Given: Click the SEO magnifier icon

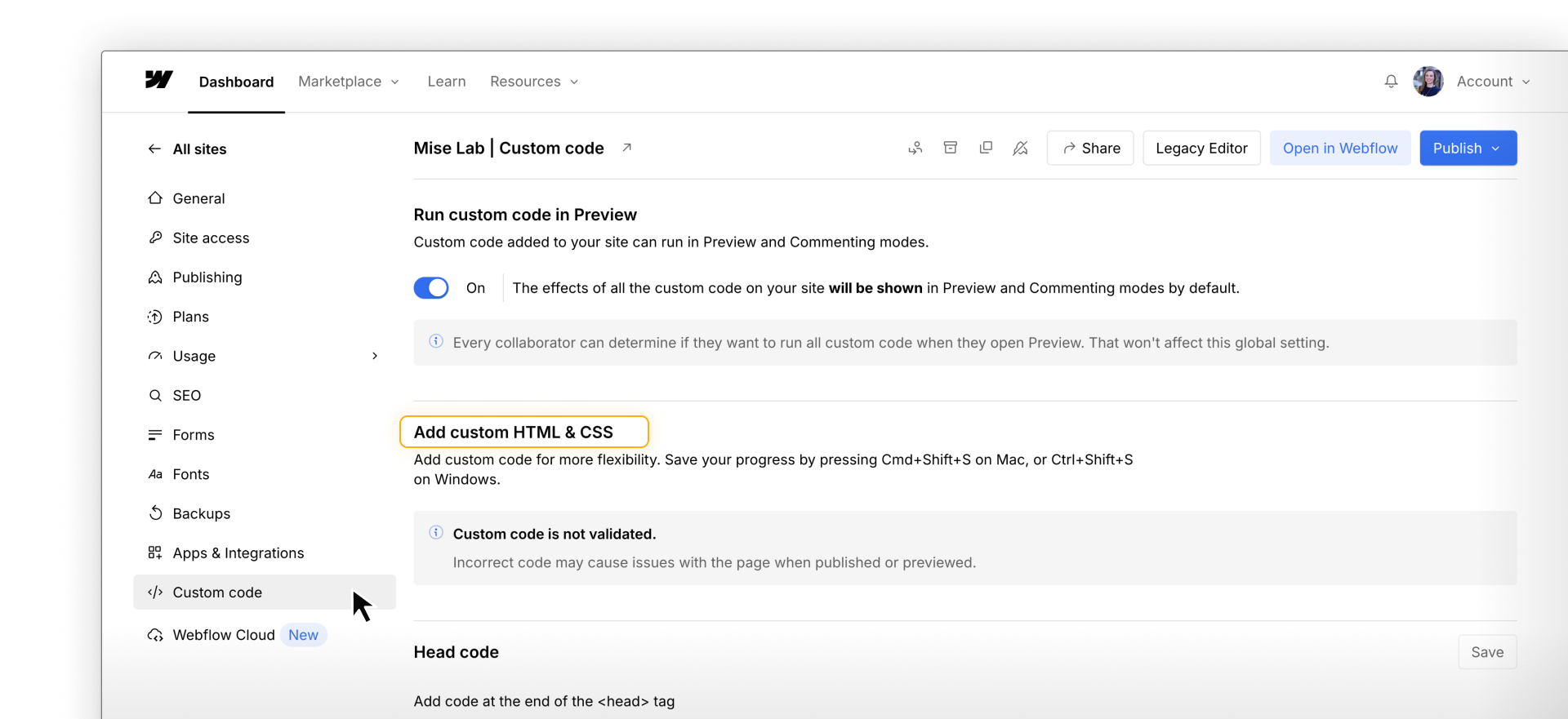Looking at the screenshot, I should coord(155,395).
